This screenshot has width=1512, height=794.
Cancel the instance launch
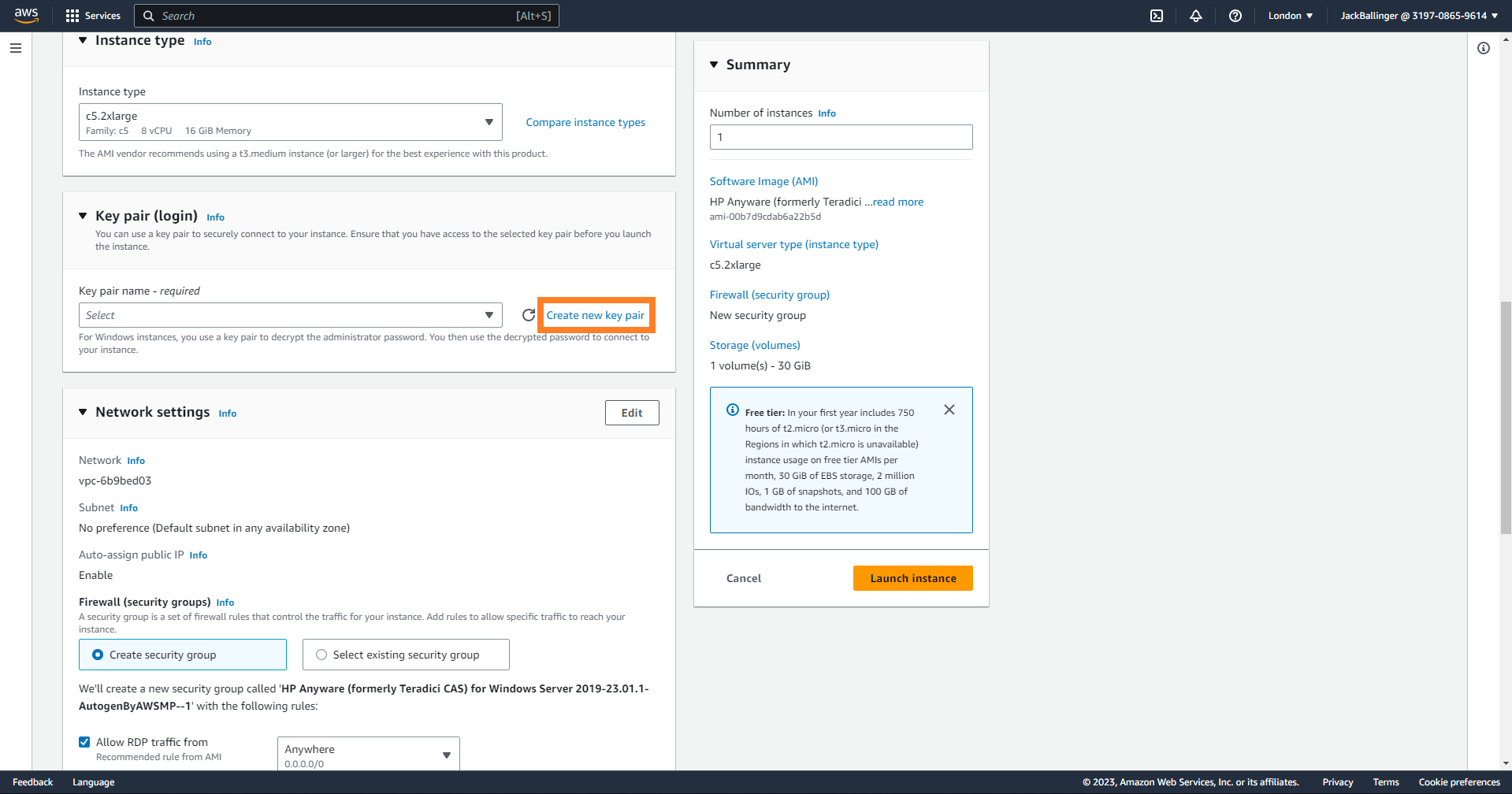click(744, 578)
